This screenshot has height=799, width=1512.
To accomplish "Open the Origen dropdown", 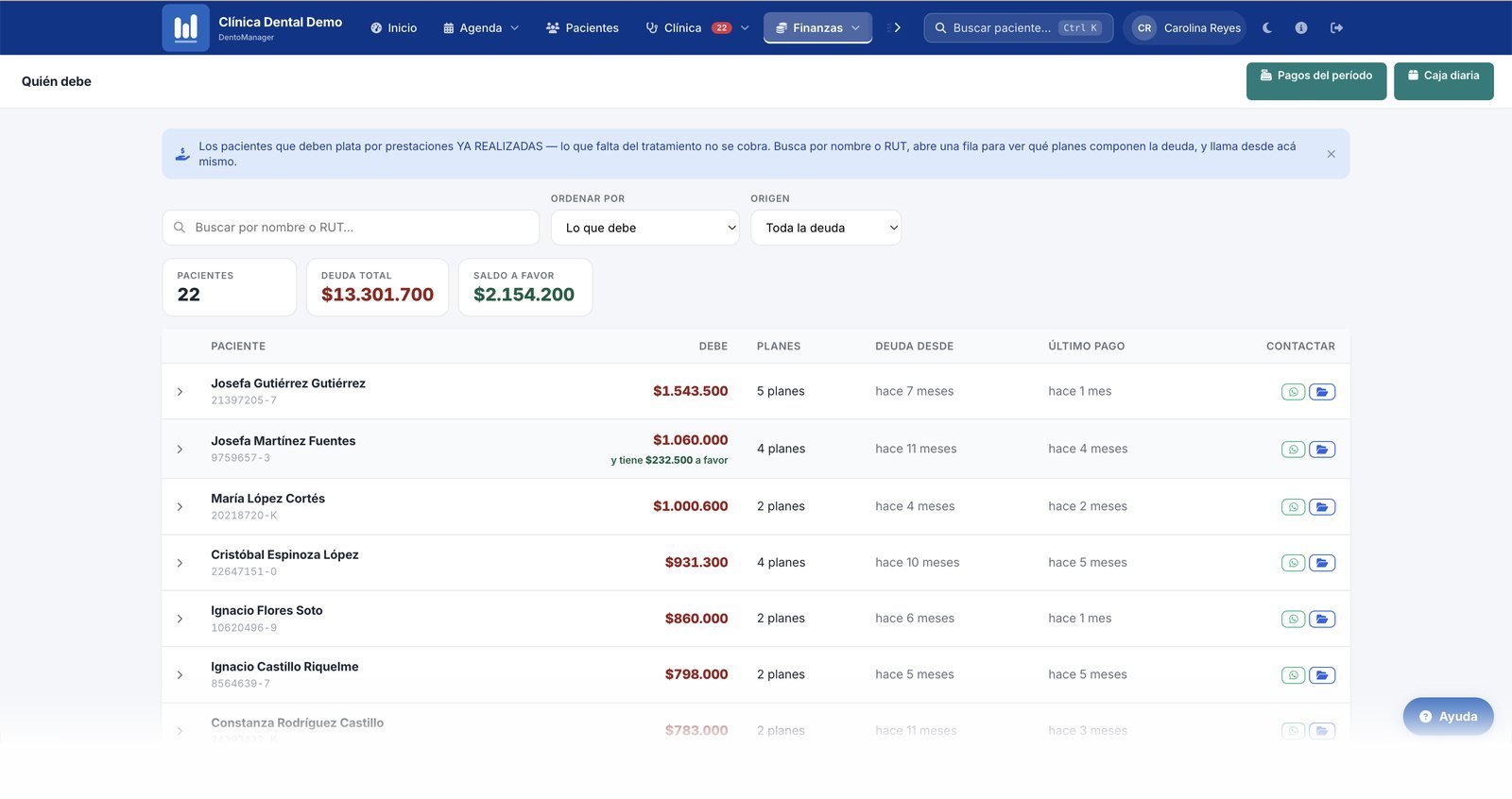I will (826, 228).
